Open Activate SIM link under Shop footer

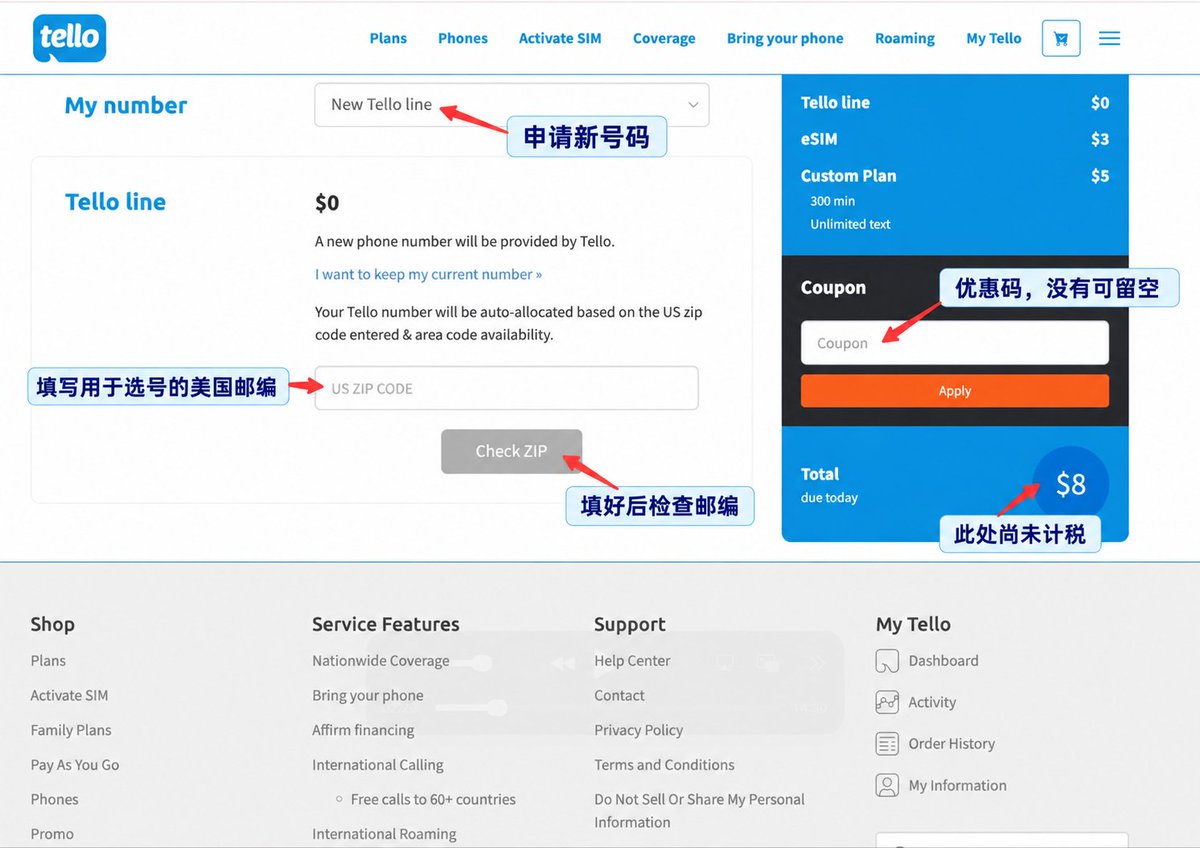tap(69, 696)
